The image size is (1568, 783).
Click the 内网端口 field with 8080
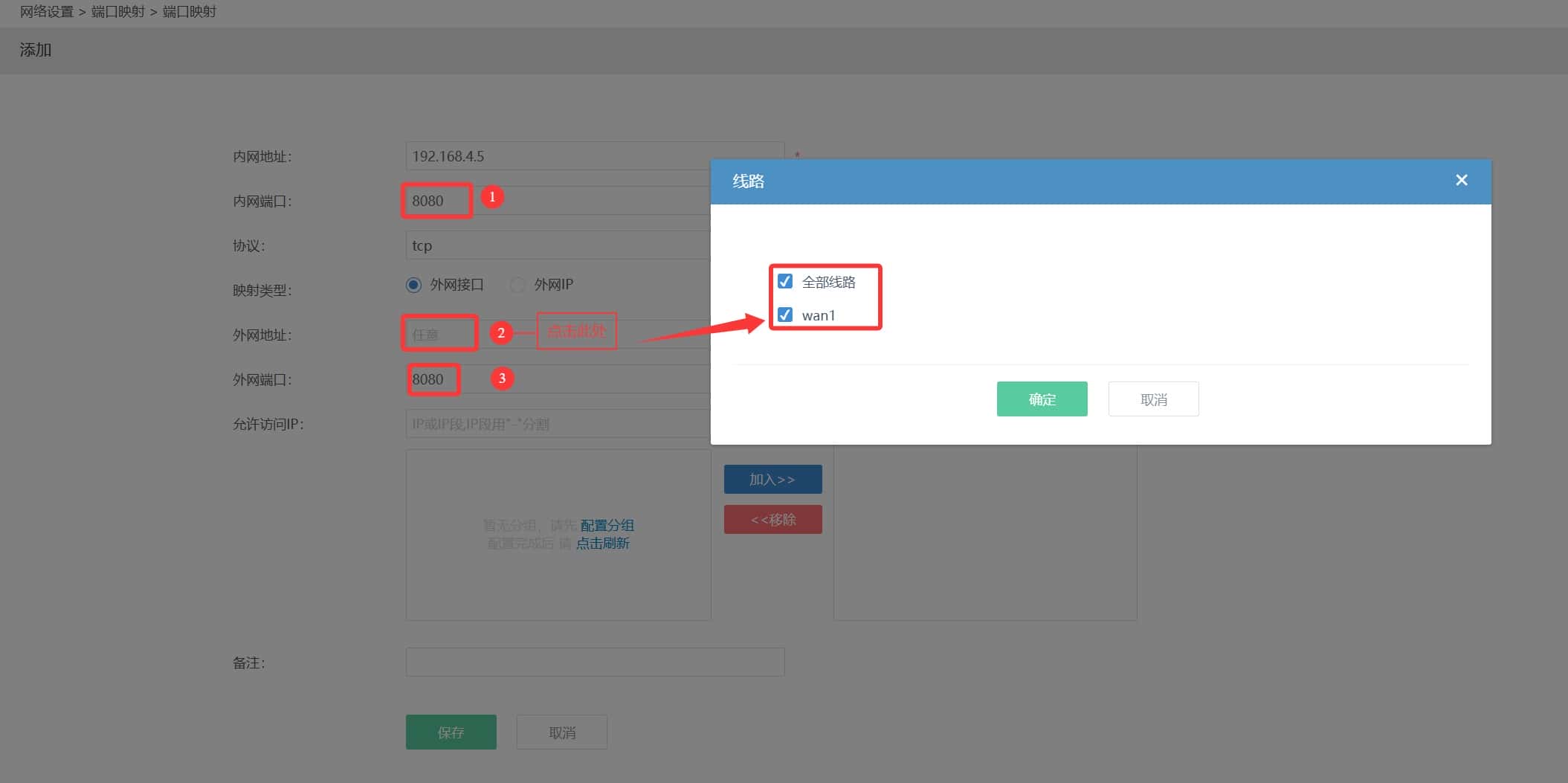point(558,201)
